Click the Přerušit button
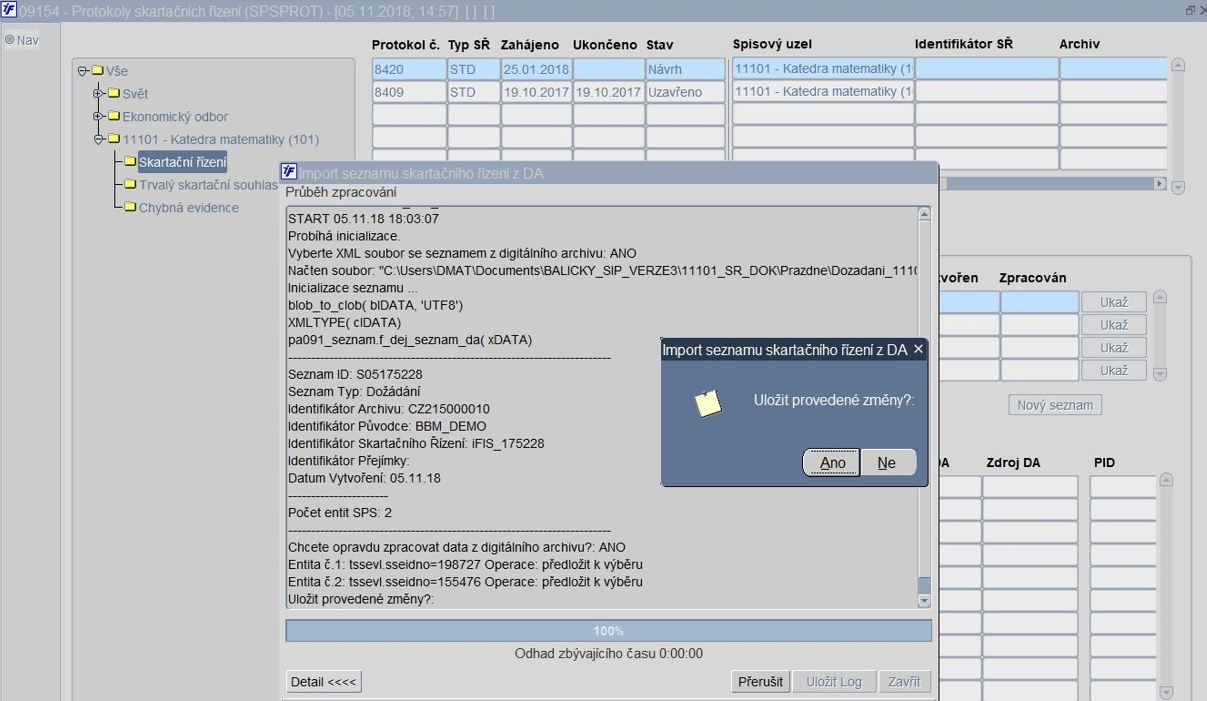This screenshot has width=1207, height=701. pos(760,681)
